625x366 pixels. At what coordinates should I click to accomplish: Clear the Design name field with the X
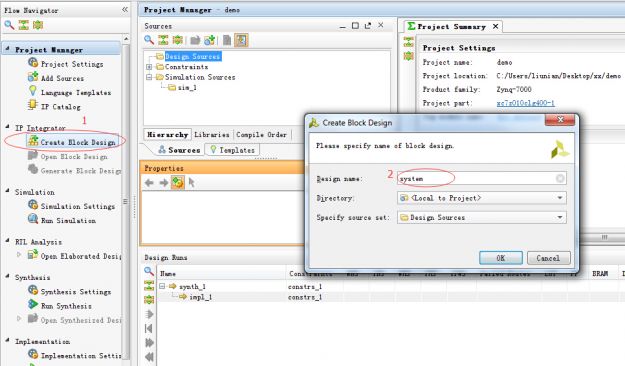tap(560, 178)
